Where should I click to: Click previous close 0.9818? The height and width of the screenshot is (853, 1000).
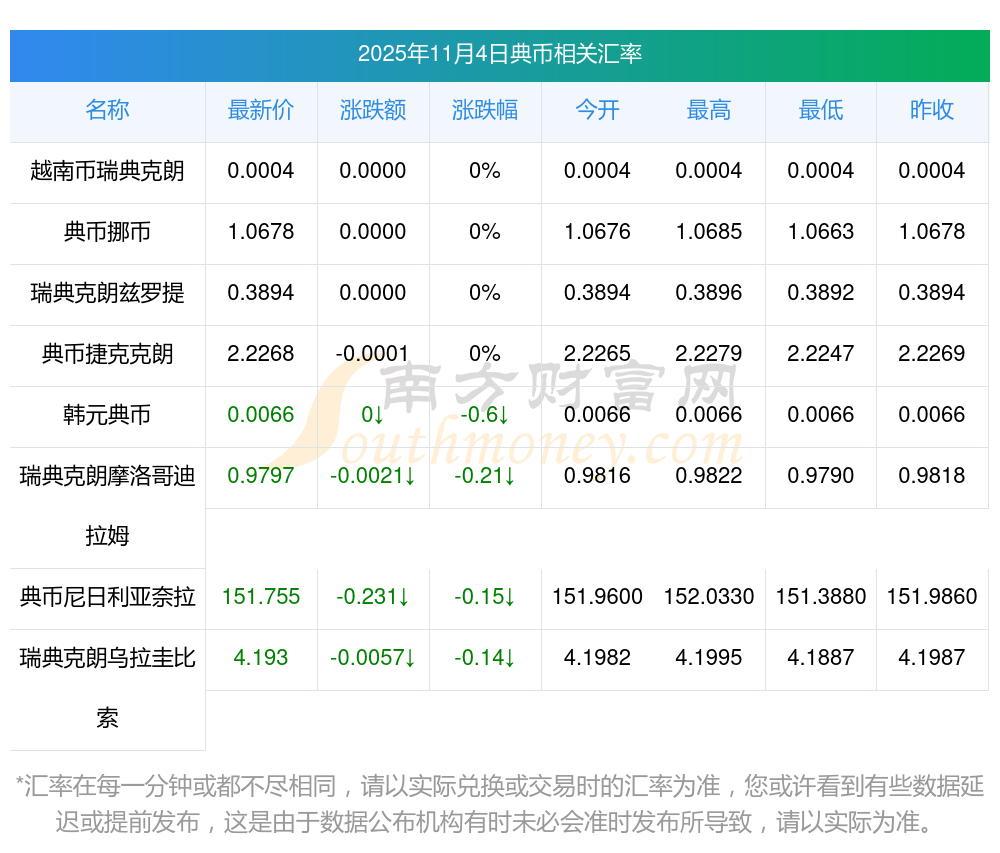(932, 476)
